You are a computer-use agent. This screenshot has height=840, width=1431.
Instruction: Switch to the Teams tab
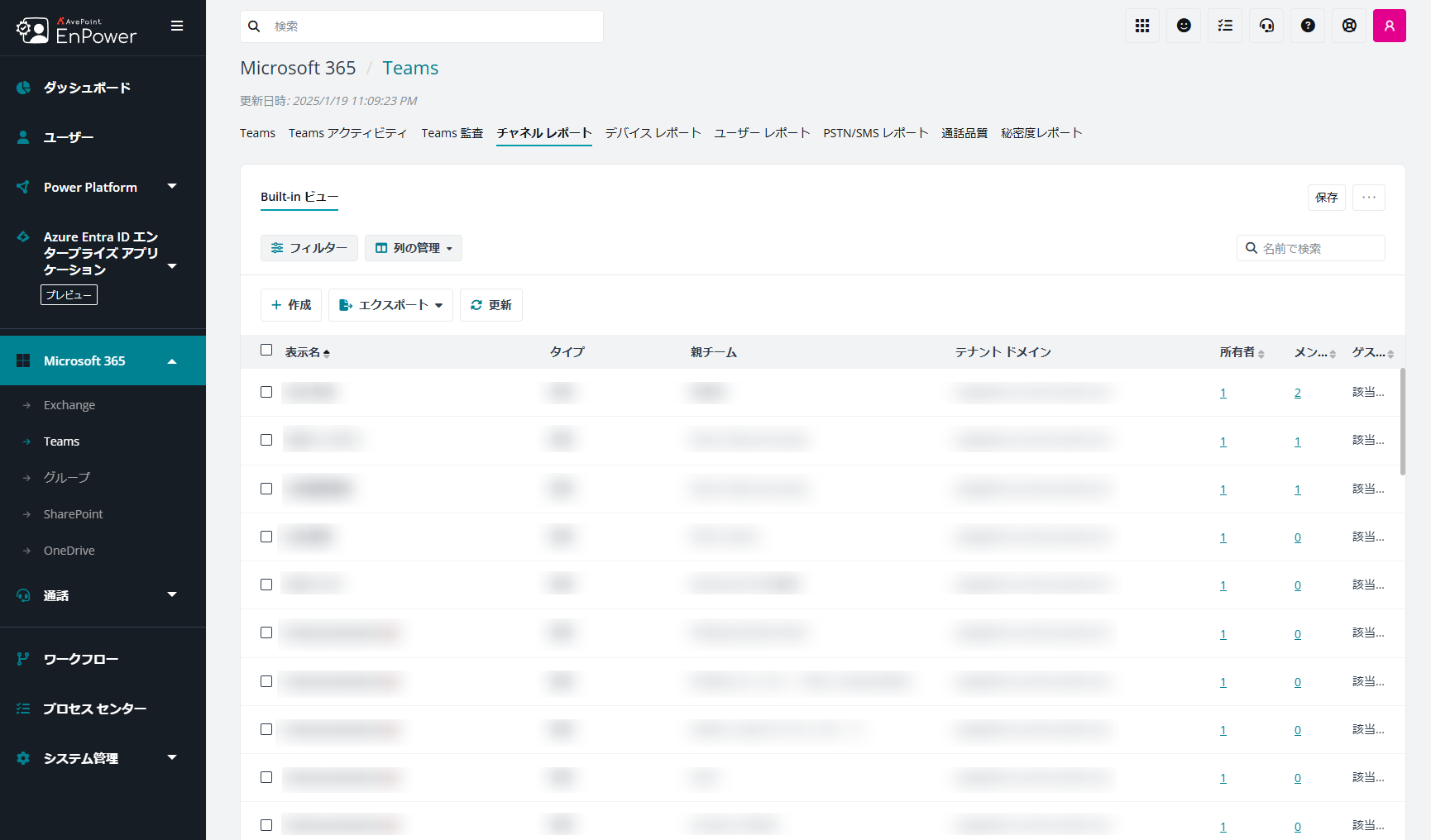click(x=257, y=133)
